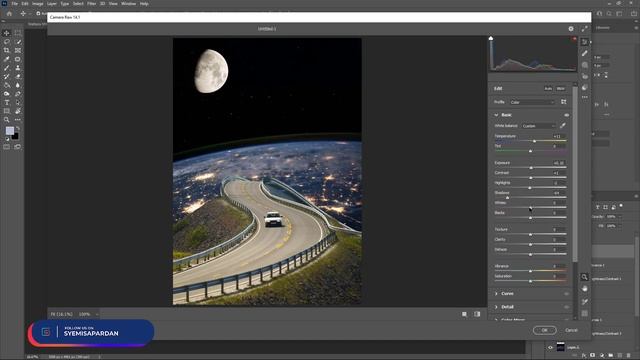The image size is (640, 360).
Task: Toggle full screen mode in Camera Raw
Action: [584, 29]
